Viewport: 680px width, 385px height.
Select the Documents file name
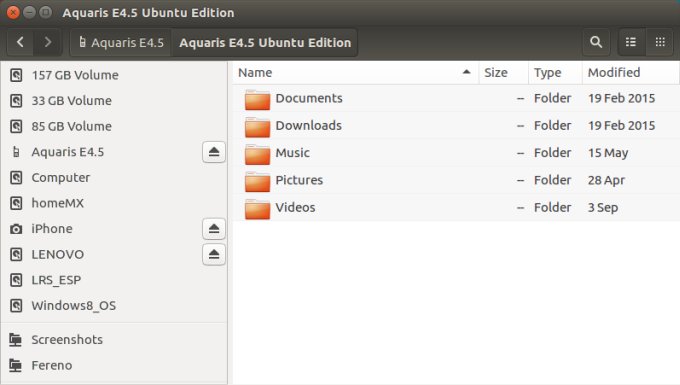point(309,98)
